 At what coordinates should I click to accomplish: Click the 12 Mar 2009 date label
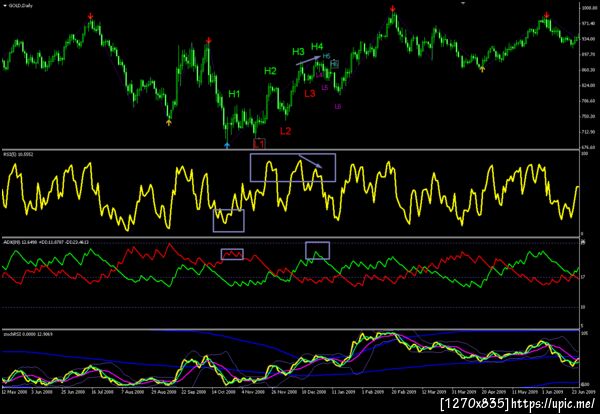coord(434,392)
